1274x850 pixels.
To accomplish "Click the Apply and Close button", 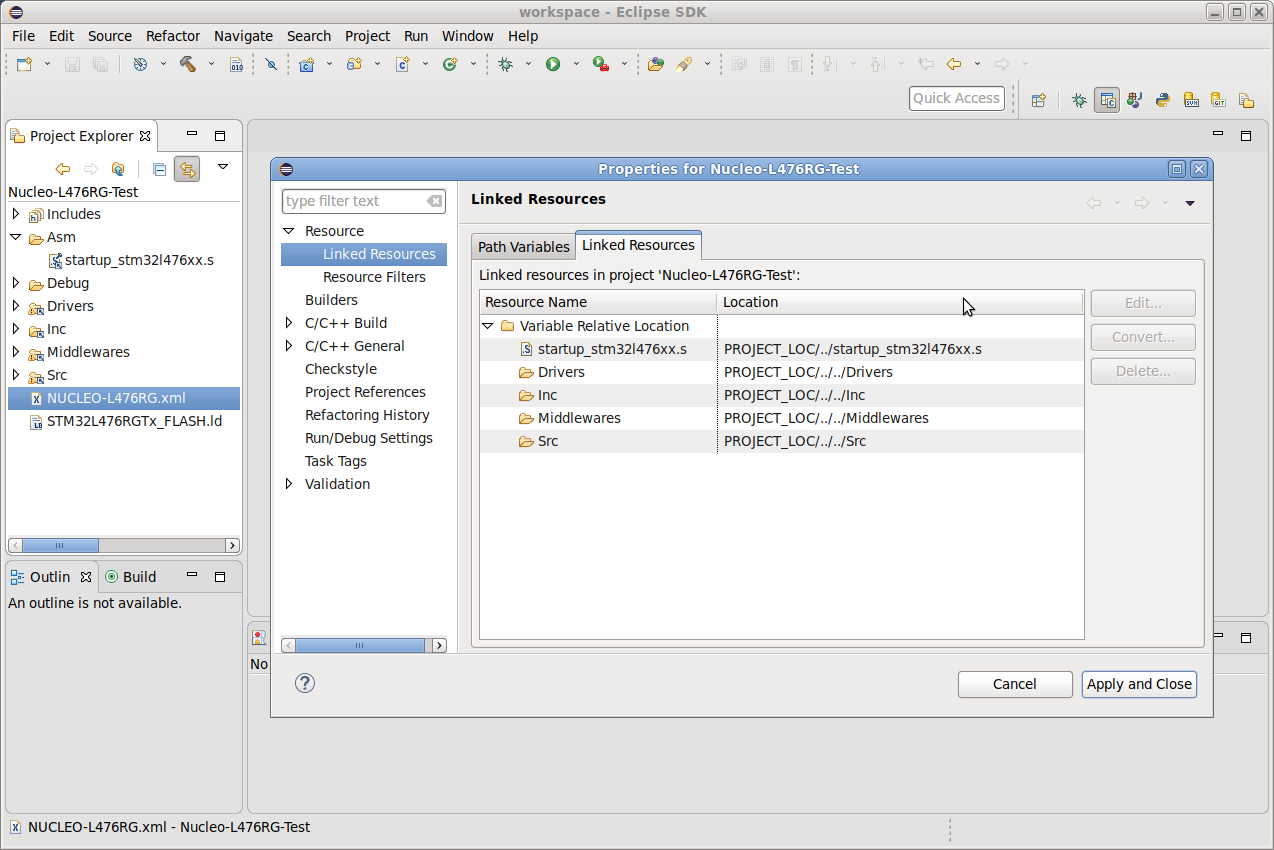I will (x=1139, y=684).
